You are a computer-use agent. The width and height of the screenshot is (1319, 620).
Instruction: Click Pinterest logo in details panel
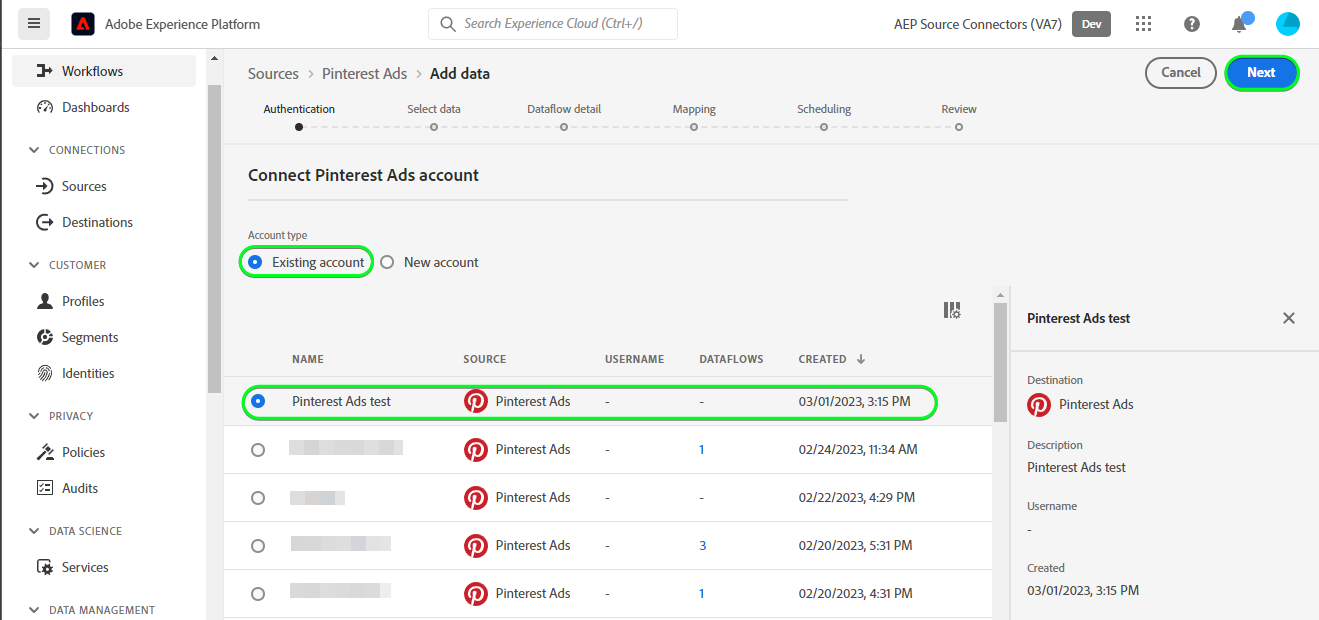(1040, 404)
